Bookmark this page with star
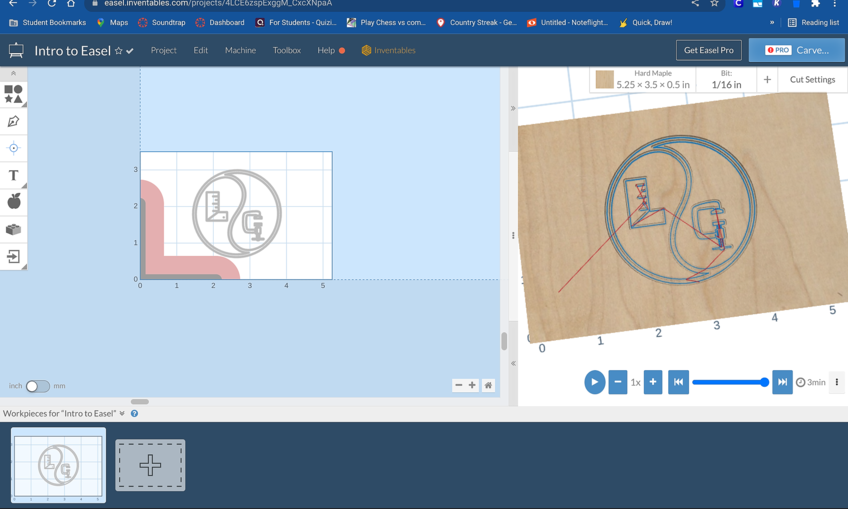848x509 pixels. click(714, 3)
